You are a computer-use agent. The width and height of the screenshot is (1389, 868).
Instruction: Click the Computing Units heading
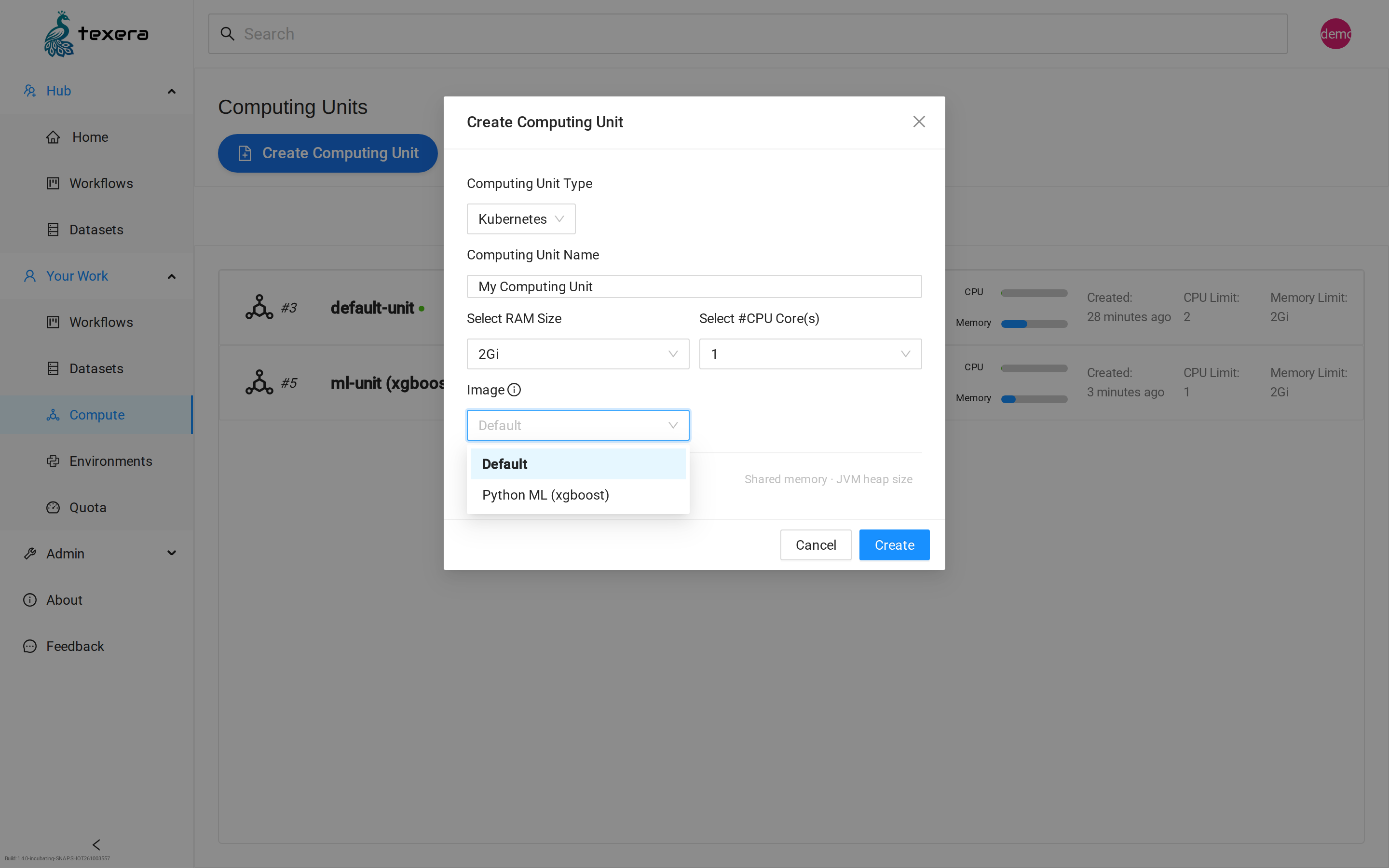[x=293, y=108]
